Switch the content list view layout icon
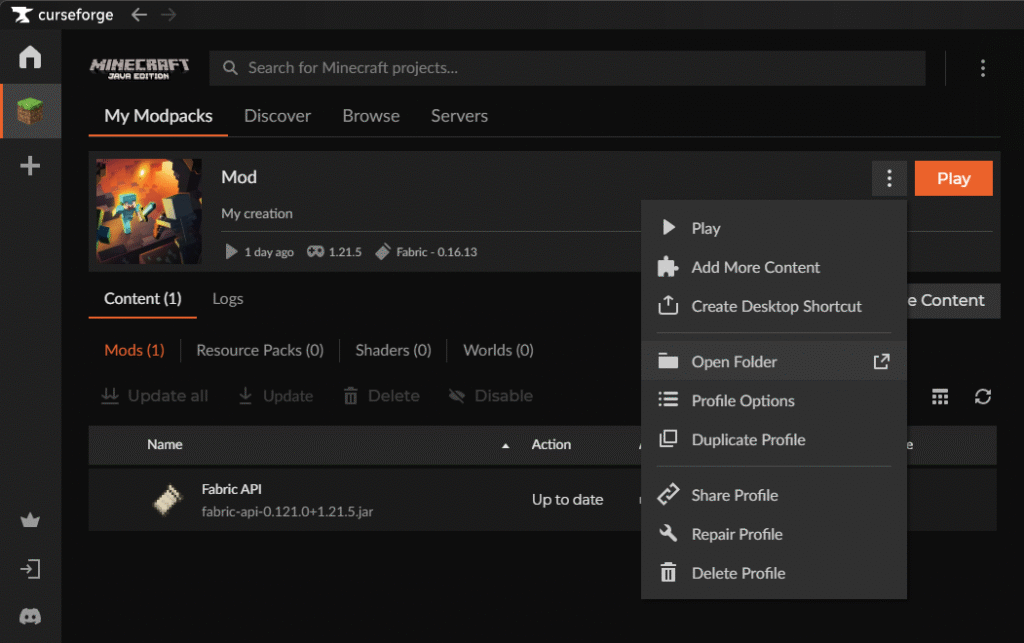The width and height of the screenshot is (1024, 643). click(x=940, y=396)
